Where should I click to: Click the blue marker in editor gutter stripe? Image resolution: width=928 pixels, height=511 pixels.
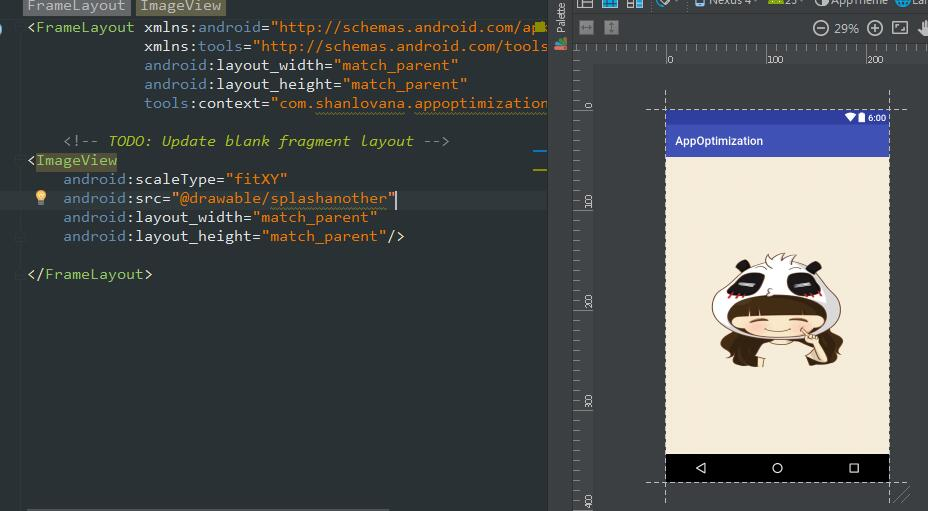tap(539, 151)
